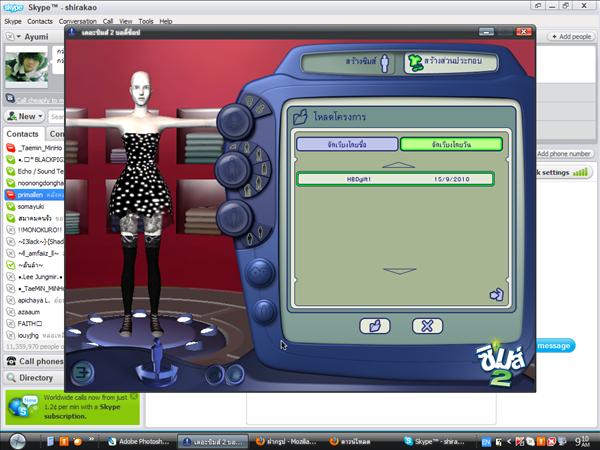This screenshot has width=600, height=450.
Task: Select BLACKPIG contact in Skype list
Action: [x=34, y=160]
